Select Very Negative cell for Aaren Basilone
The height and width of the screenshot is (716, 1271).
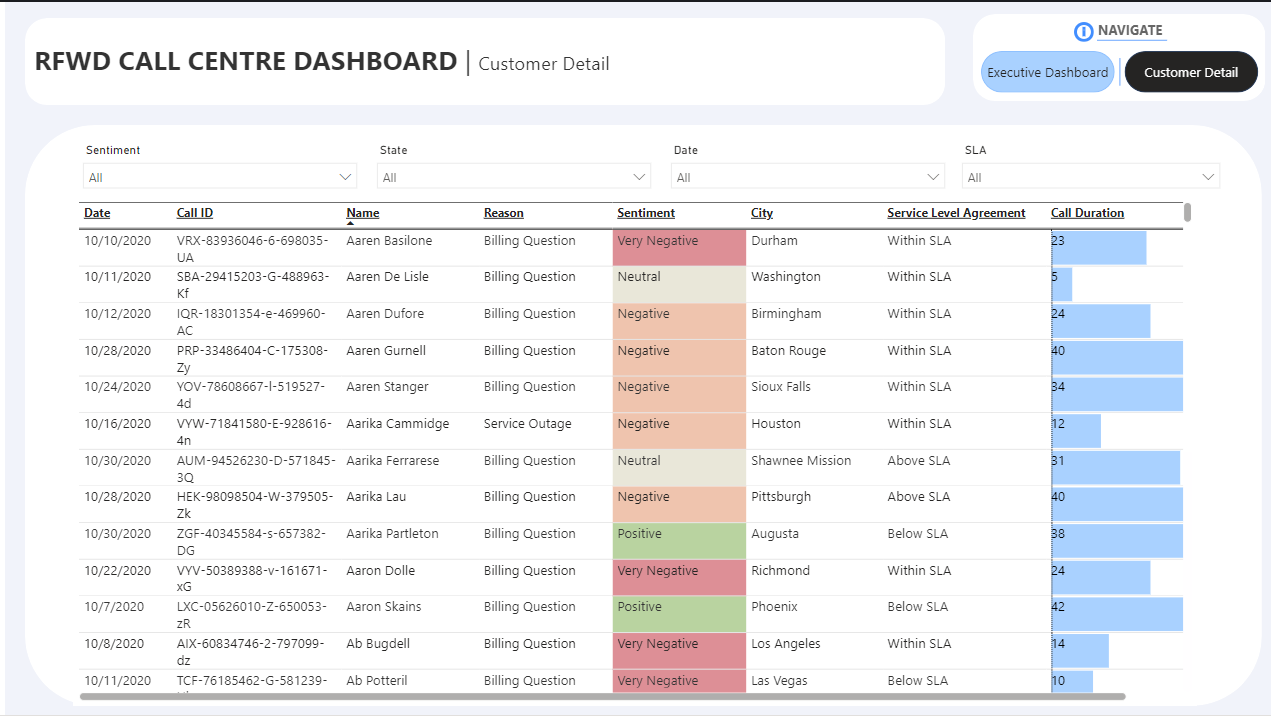679,248
